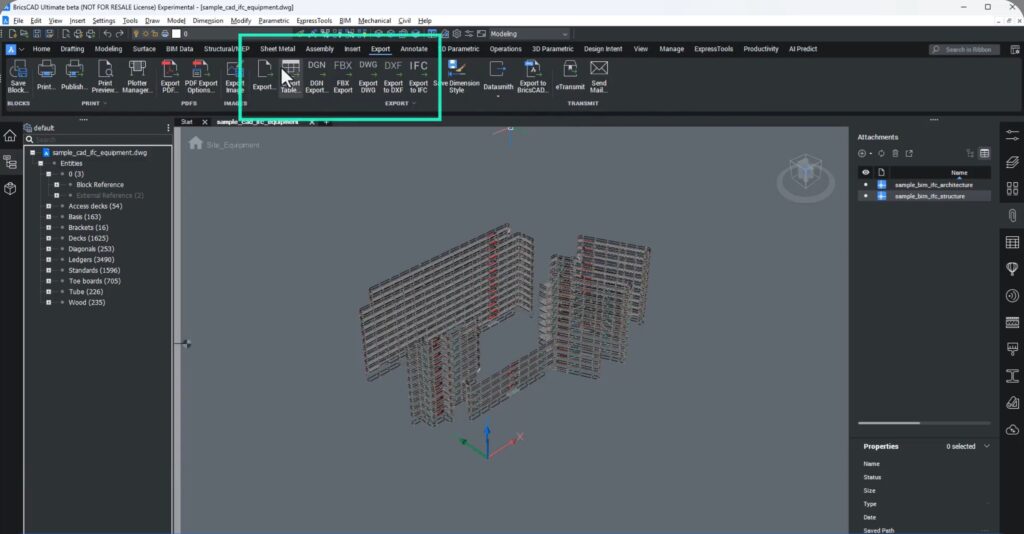Expand the Standards (1596) tree node
The height and width of the screenshot is (534, 1024).
[48, 270]
